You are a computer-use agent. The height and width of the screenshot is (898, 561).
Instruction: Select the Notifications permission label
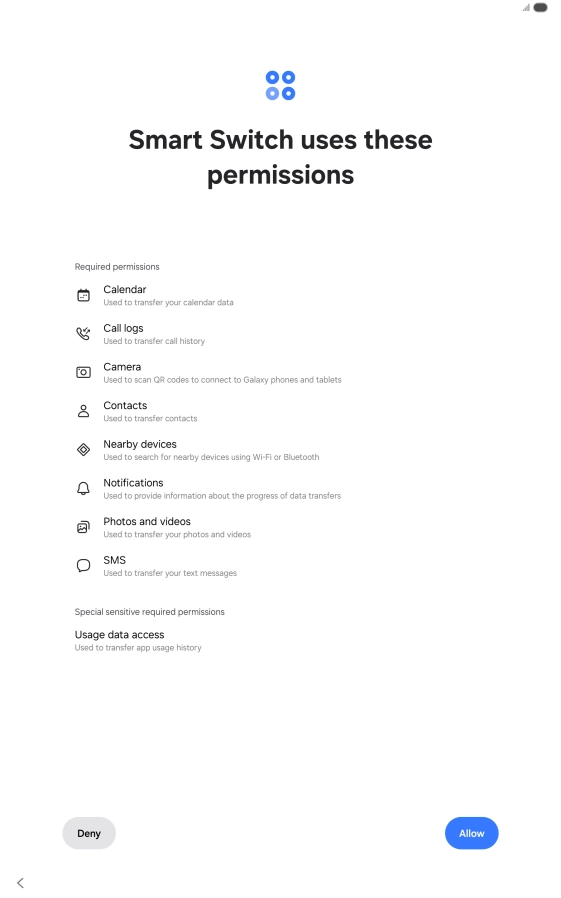click(x=133, y=483)
